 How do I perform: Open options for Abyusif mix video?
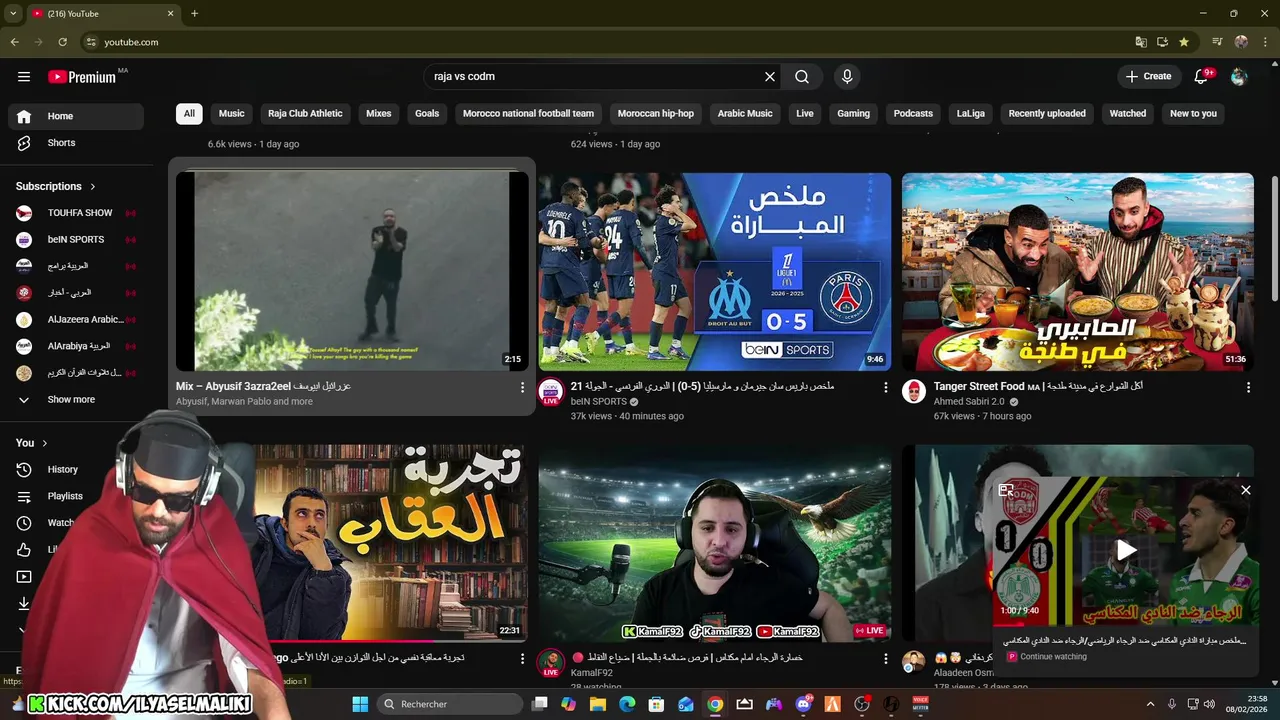[522, 387]
